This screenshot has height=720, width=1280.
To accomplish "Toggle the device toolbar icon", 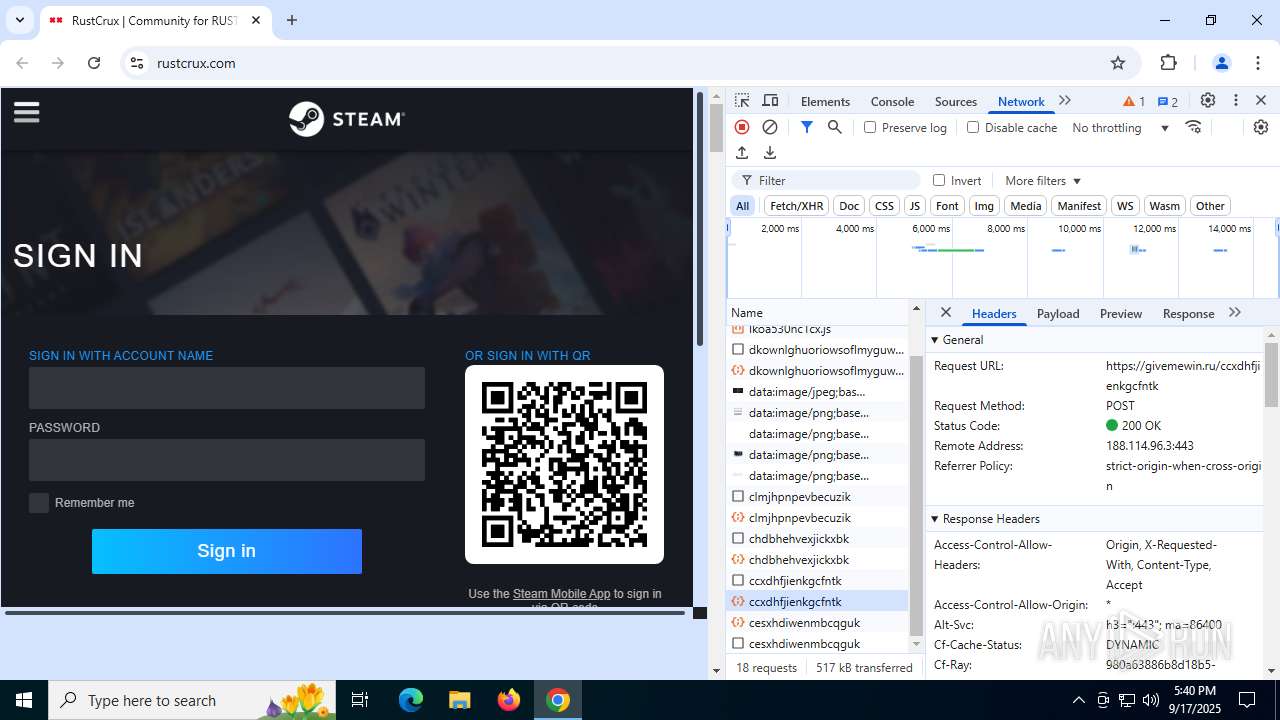I will coord(770,101).
